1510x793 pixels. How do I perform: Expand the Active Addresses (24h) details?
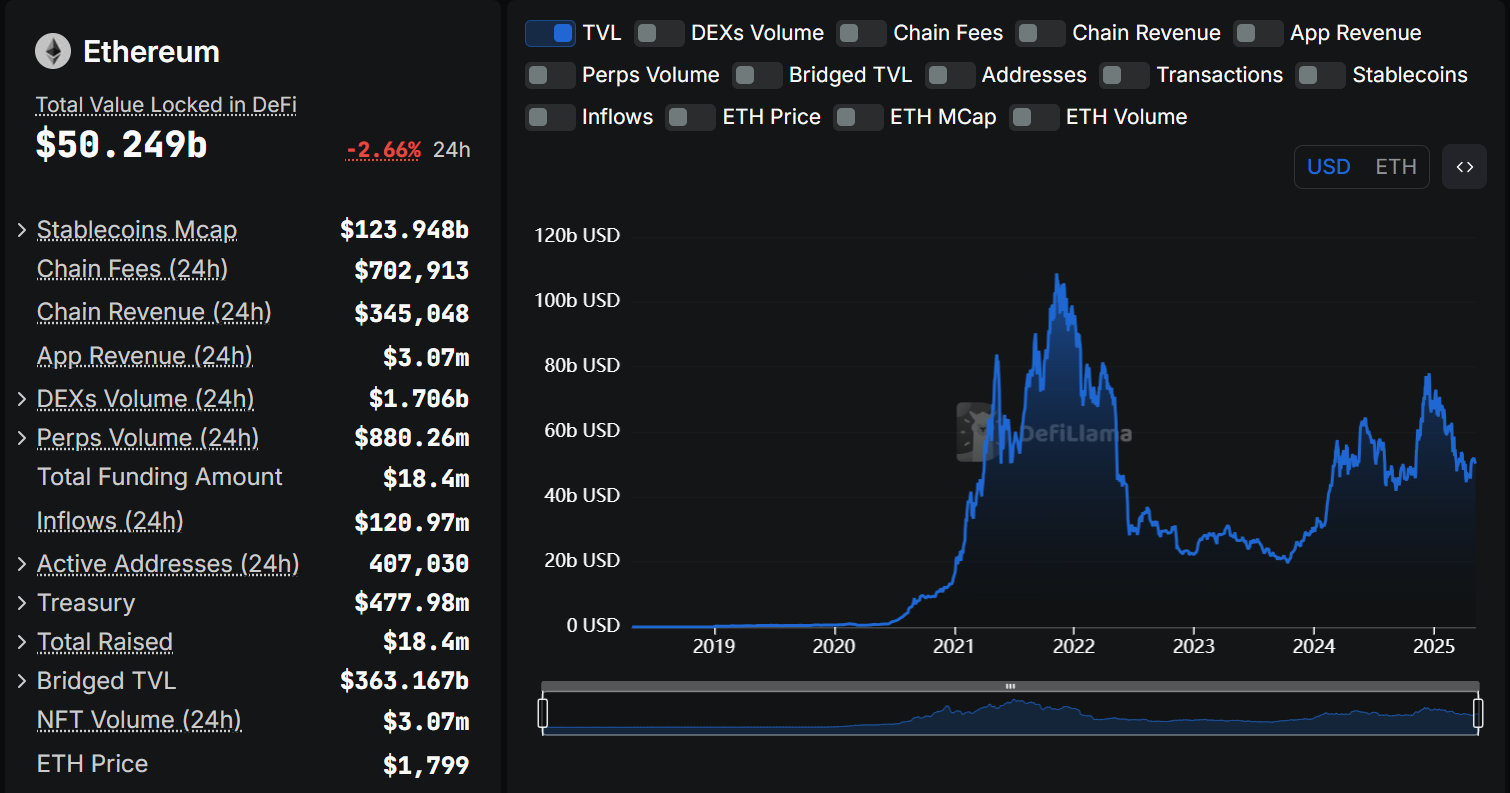tap(22, 564)
